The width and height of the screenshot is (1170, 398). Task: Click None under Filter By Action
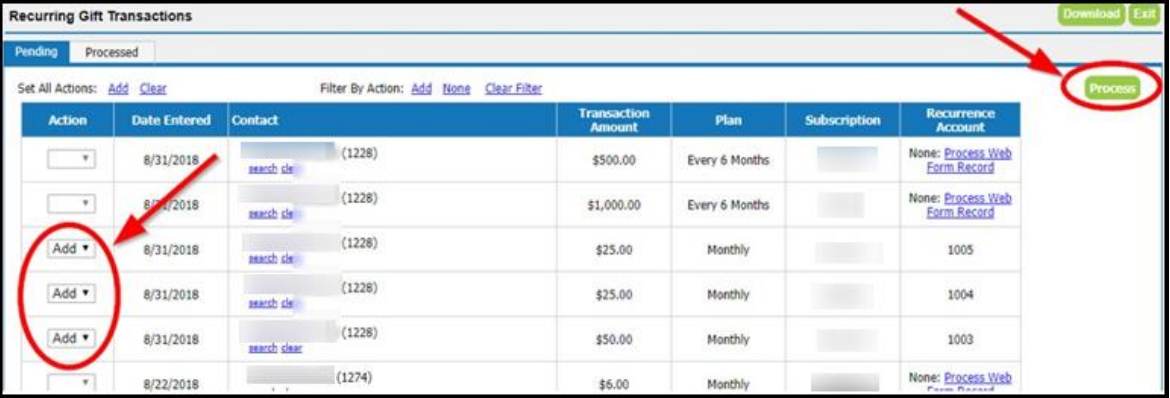(x=457, y=88)
